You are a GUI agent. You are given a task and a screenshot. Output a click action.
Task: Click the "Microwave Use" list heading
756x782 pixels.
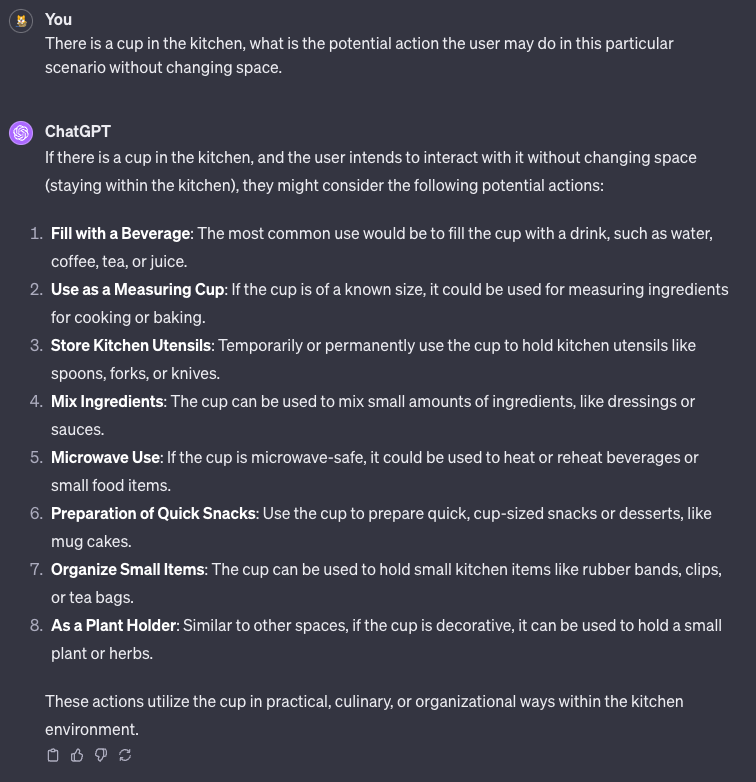coord(105,457)
